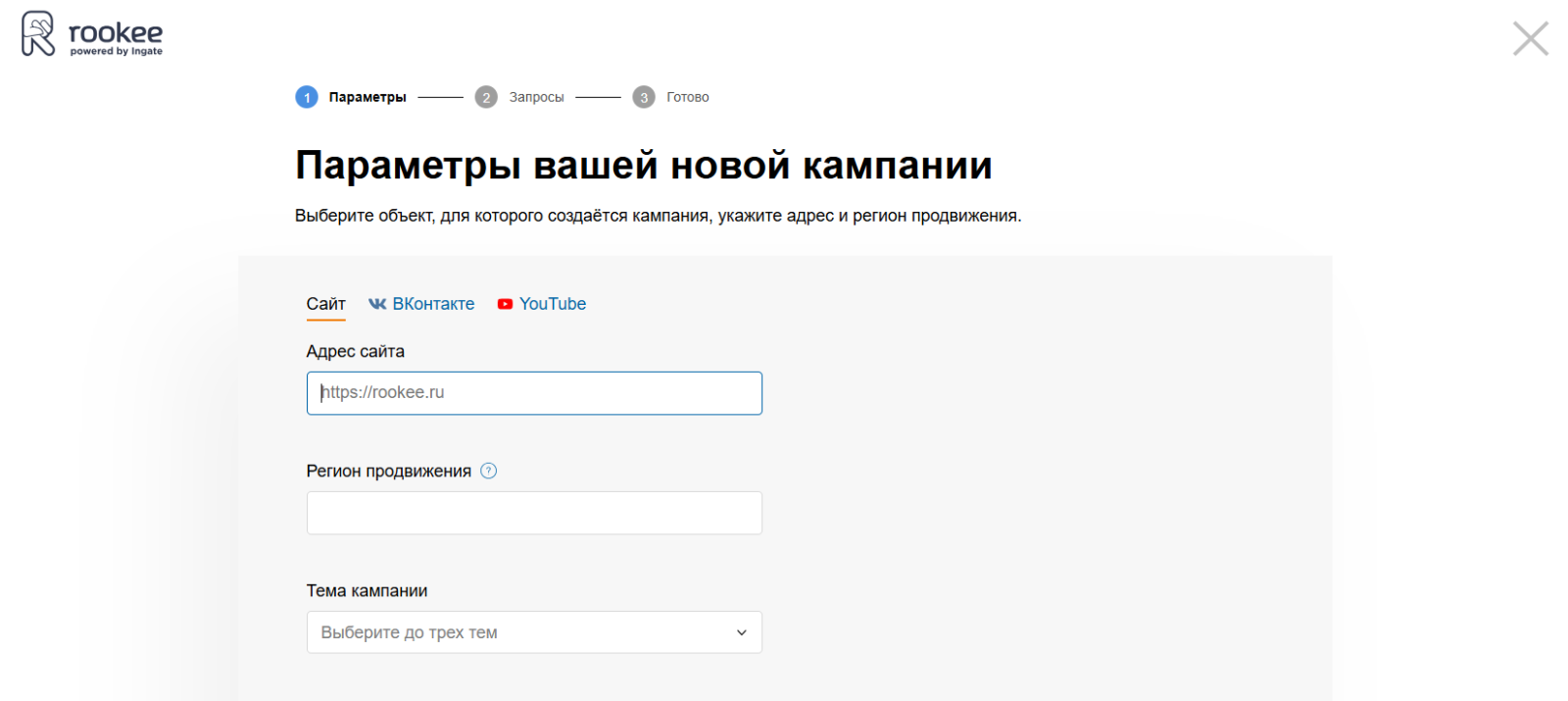This screenshot has height=701, width=1568.
Task: Click the red YouTube play icon
Action: (505, 304)
